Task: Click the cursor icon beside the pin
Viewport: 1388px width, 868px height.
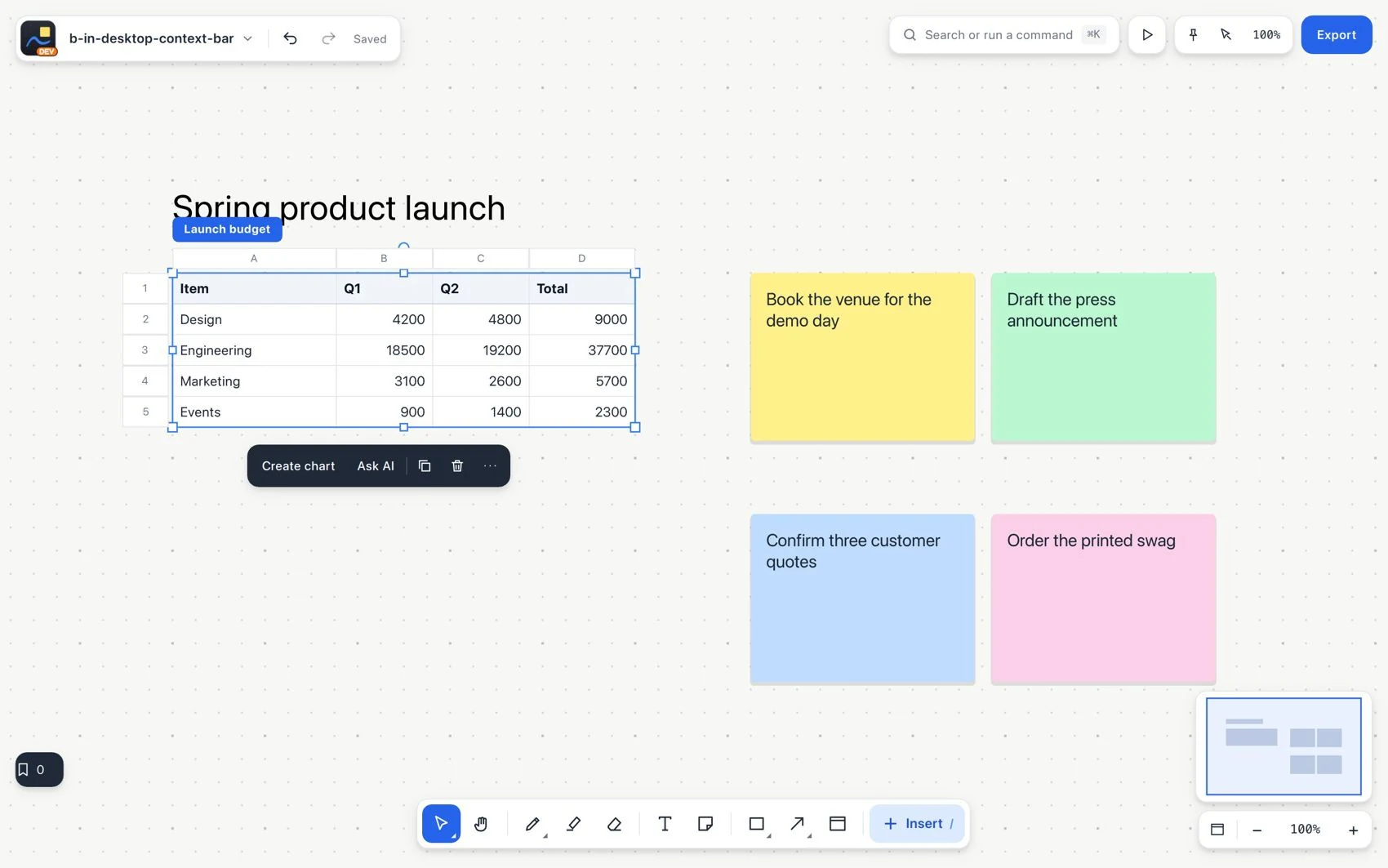Action: click(1226, 35)
